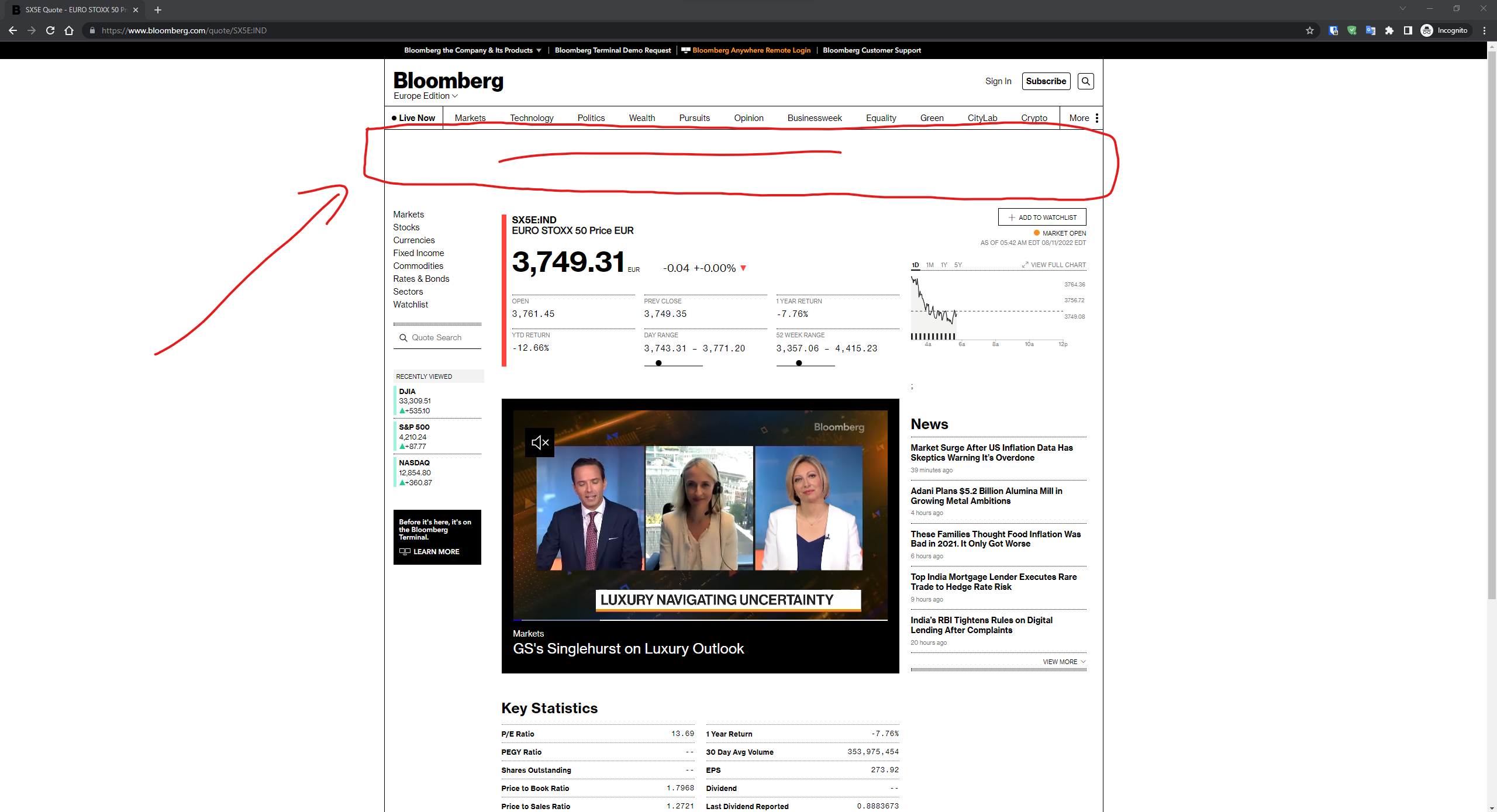Click the Subscribe button
1497x812 pixels.
coord(1046,81)
